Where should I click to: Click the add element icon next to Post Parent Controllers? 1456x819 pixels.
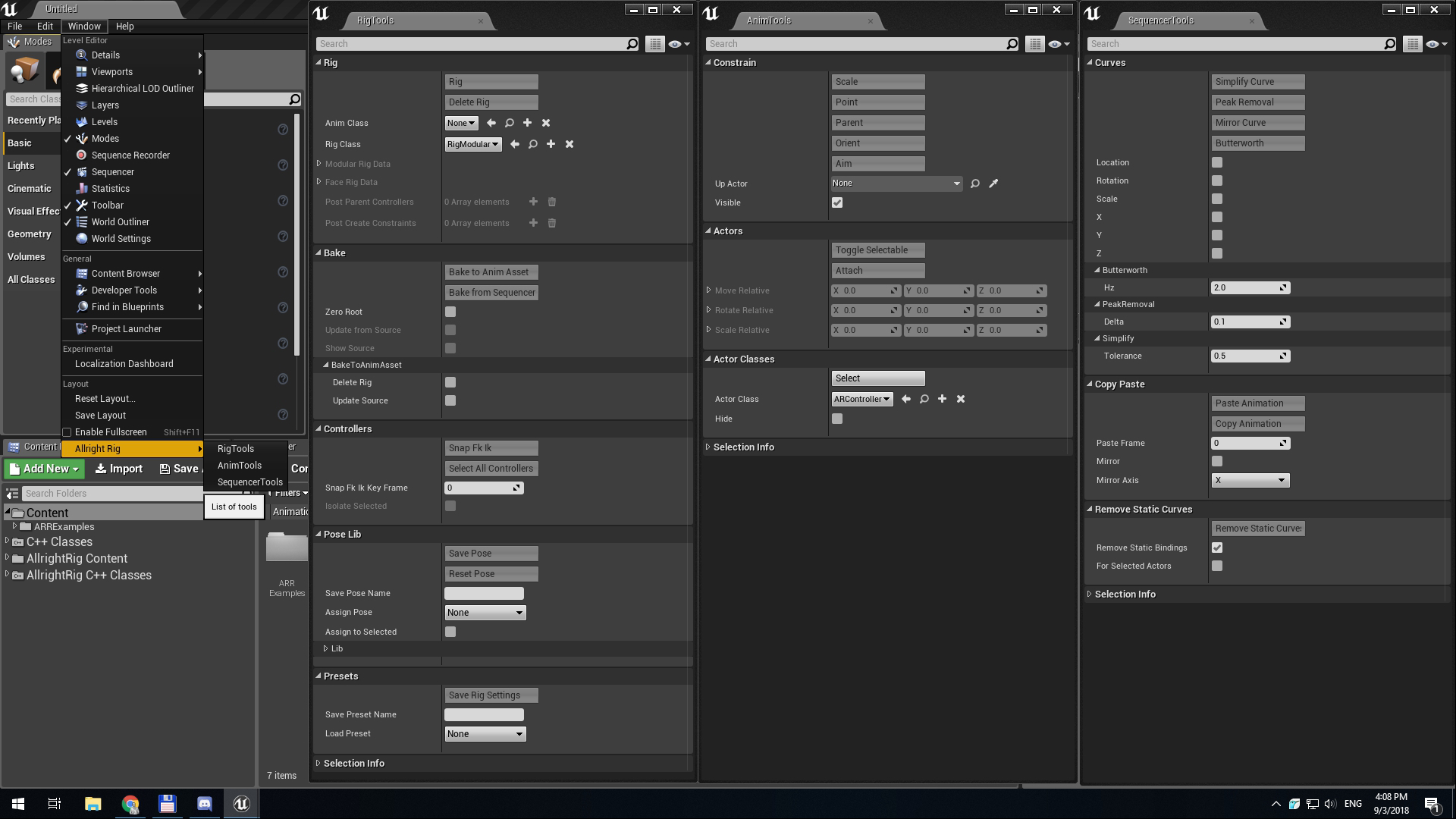tap(534, 201)
